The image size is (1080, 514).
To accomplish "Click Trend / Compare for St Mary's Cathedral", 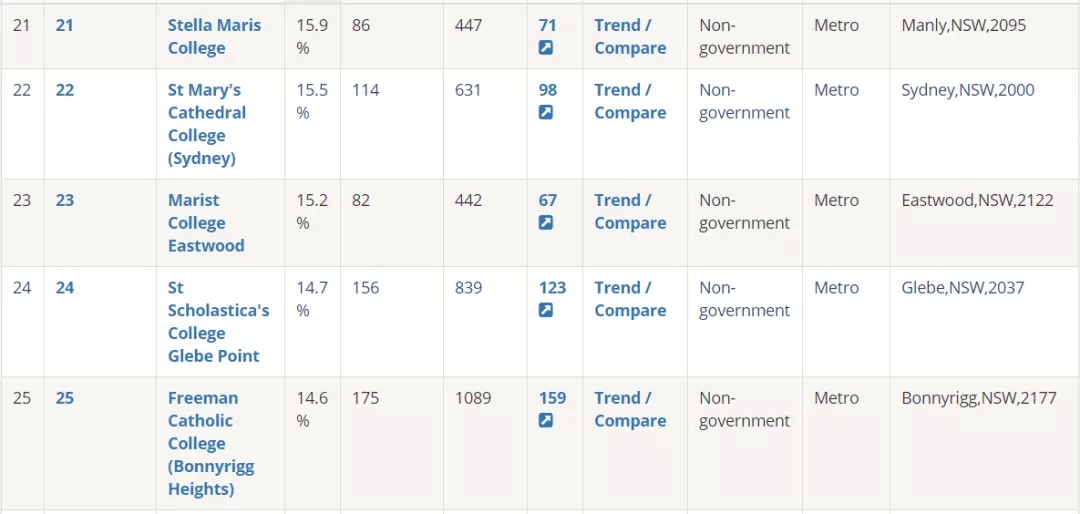I will (630, 101).
